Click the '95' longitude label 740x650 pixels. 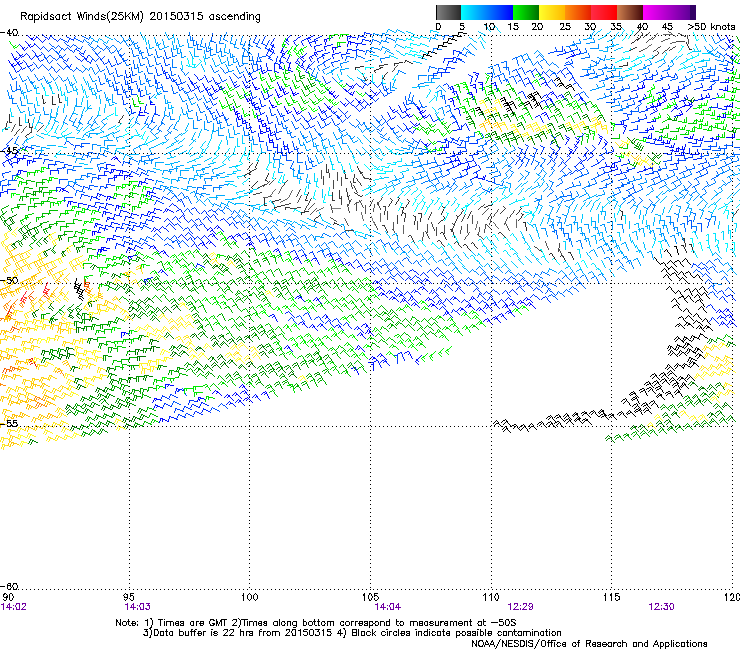129,597
